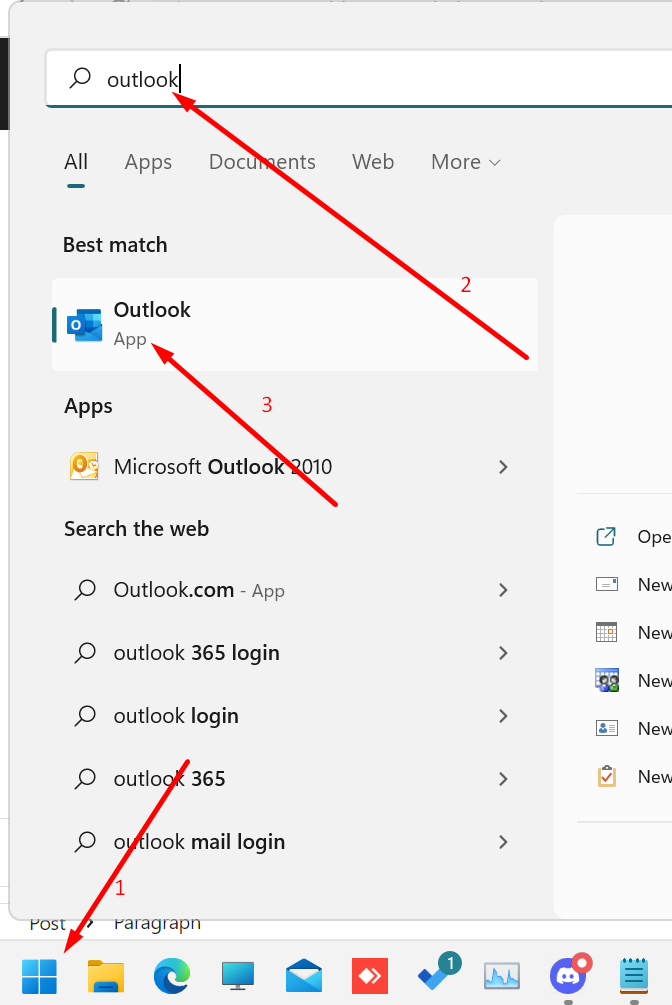Select the outlook 365 web suggestion text
The width and height of the screenshot is (672, 1005).
(169, 779)
